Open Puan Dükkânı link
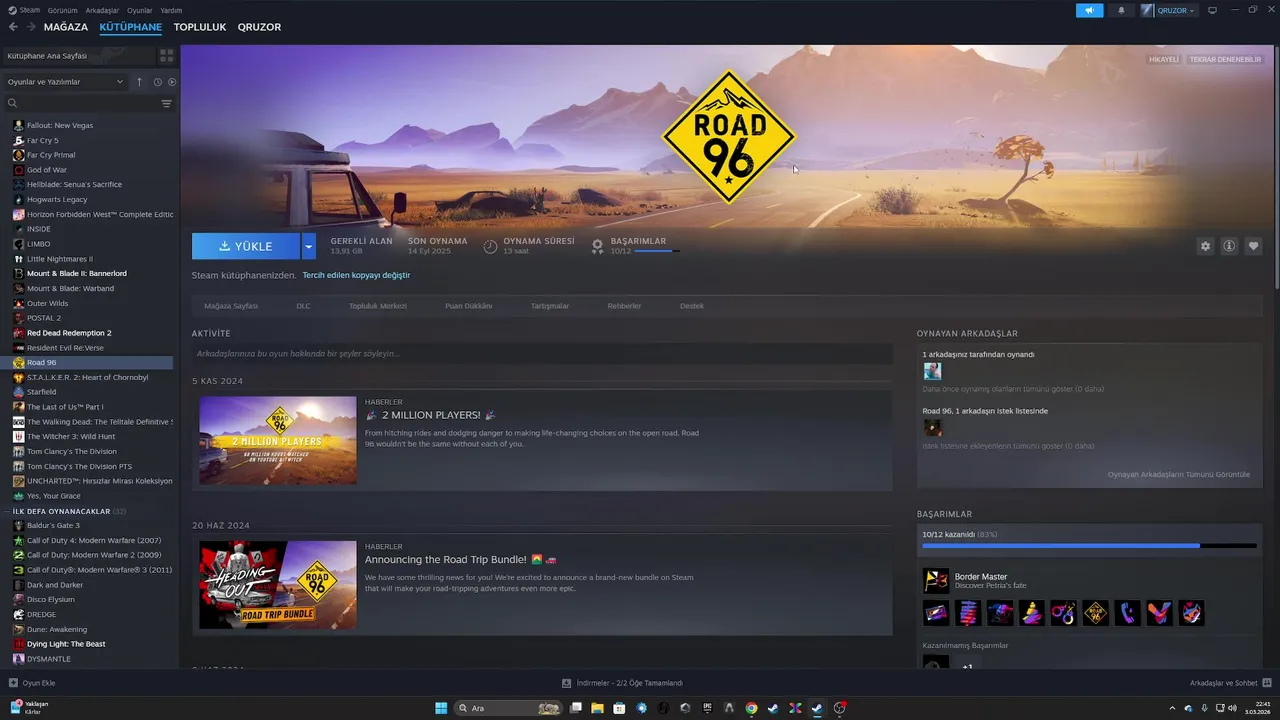Viewport: 1280px width, 720px height. pyautogui.click(x=469, y=306)
